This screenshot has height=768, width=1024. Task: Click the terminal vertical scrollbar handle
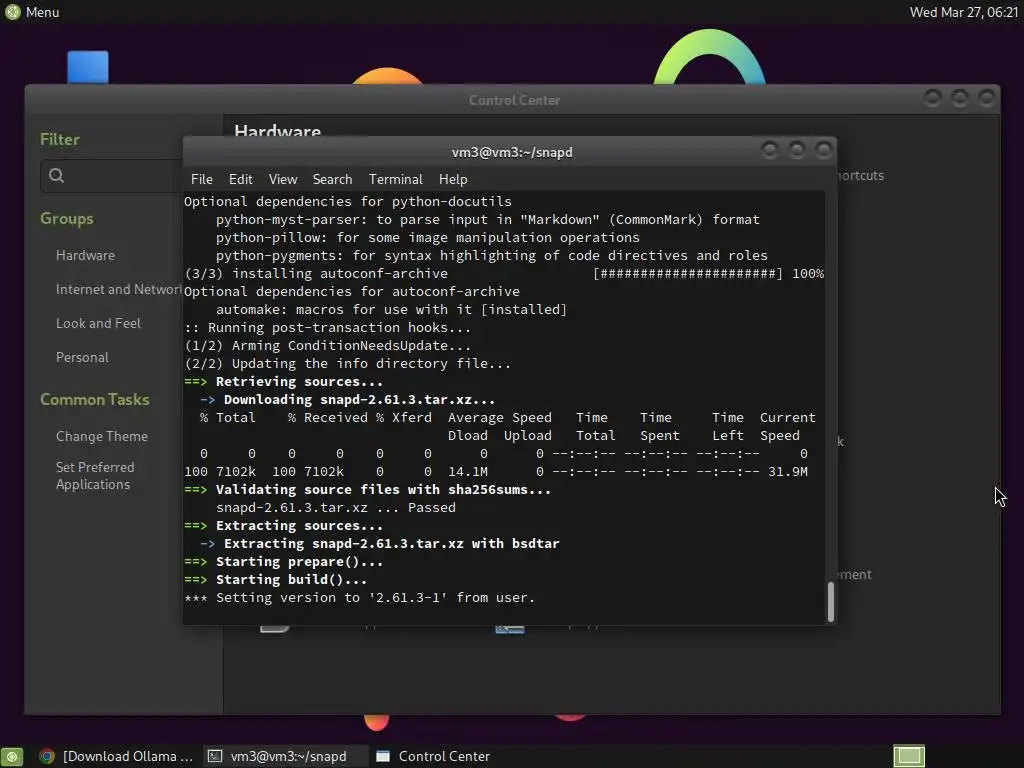pos(831,601)
